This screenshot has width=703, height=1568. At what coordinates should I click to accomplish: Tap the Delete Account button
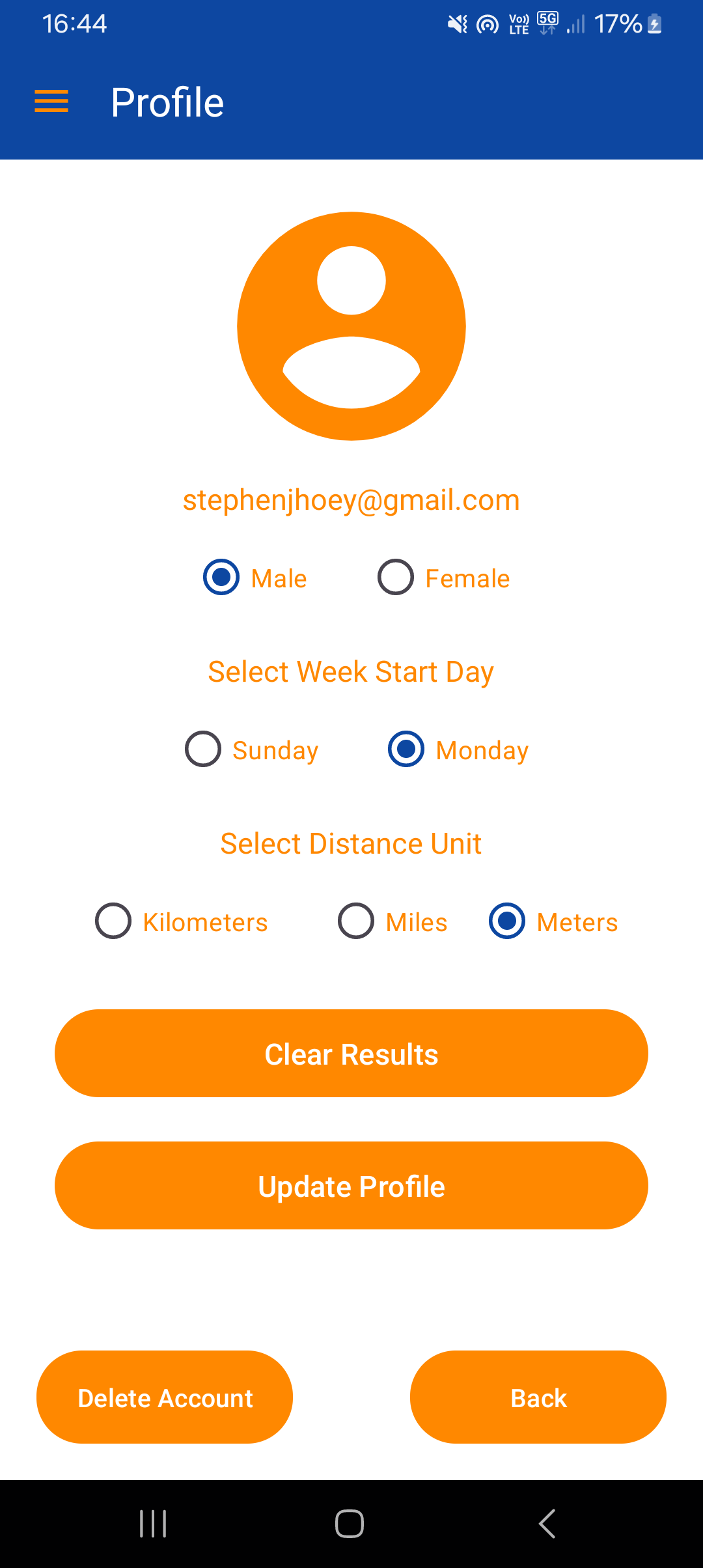[165, 1397]
